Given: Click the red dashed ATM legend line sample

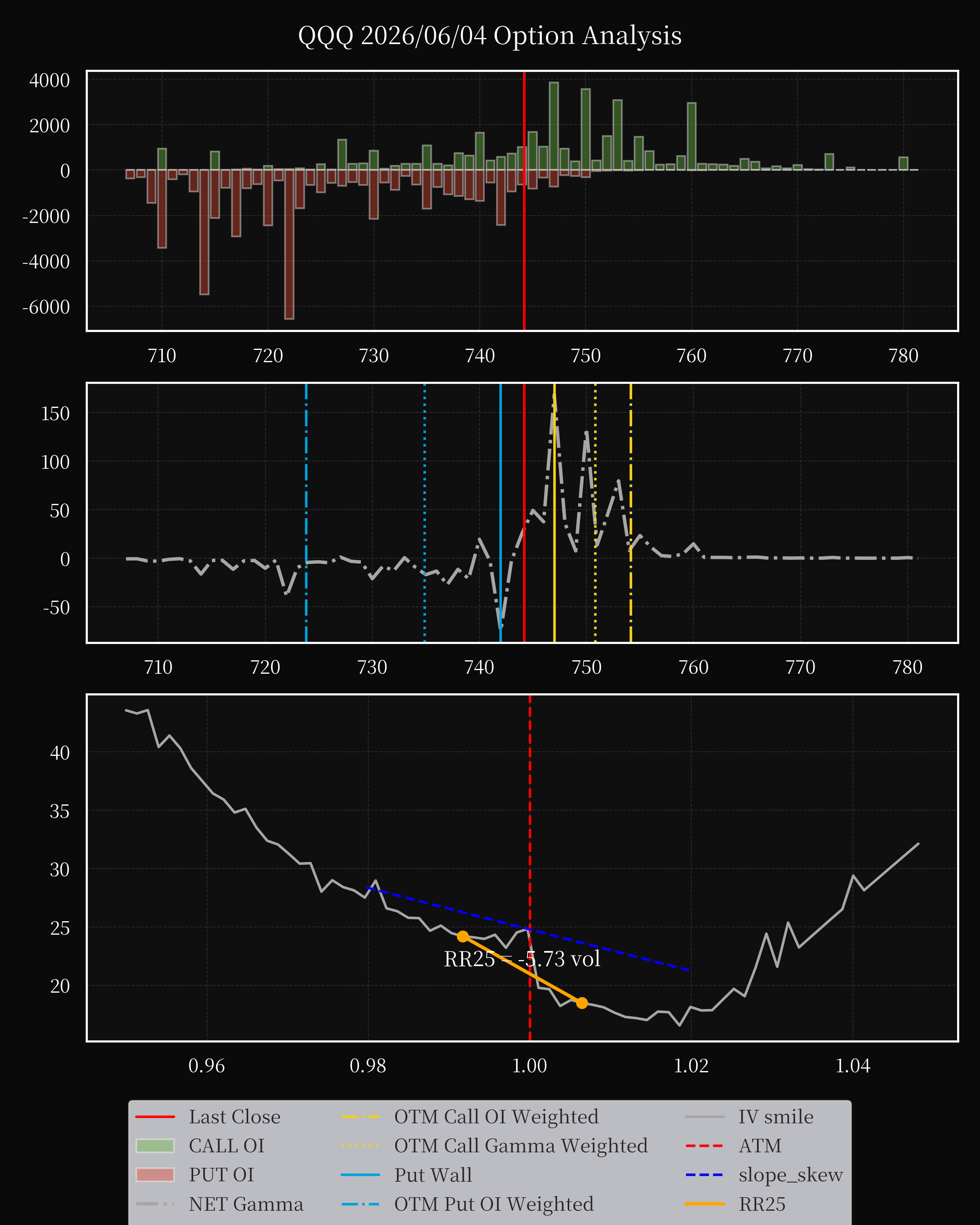Looking at the screenshot, I should pos(704,1146).
